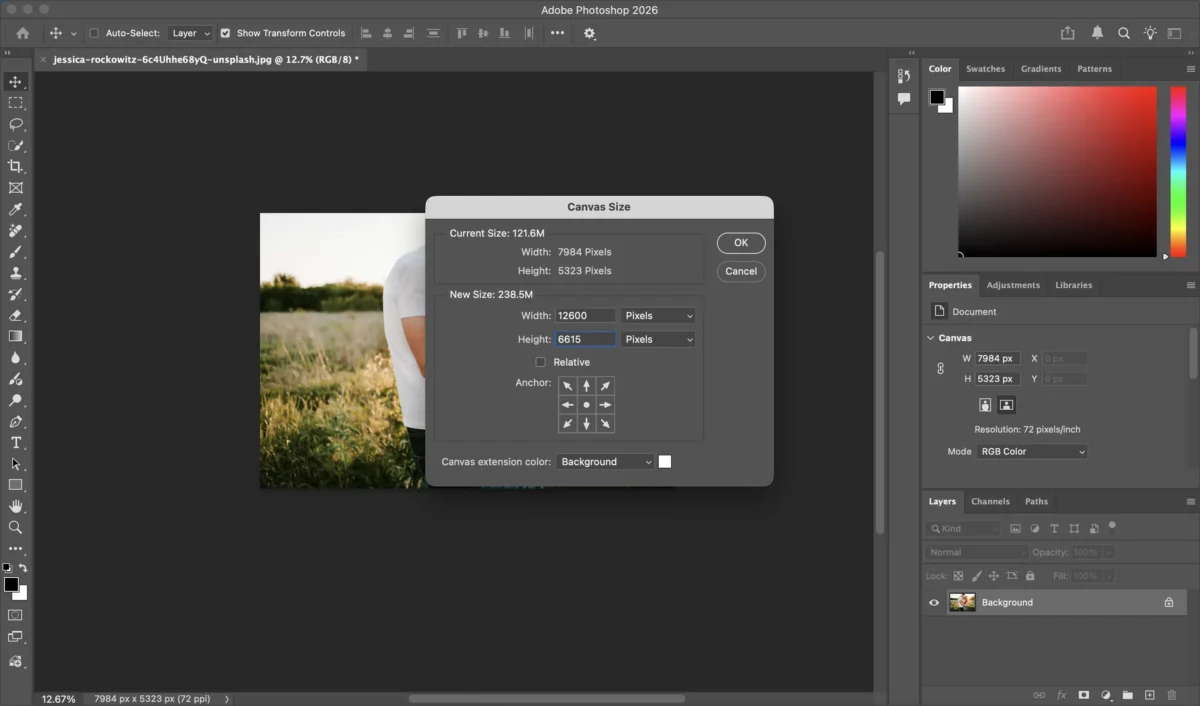Image resolution: width=1200 pixels, height=706 pixels.
Task: Hide the Background layer with eye icon
Action: tap(934, 602)
